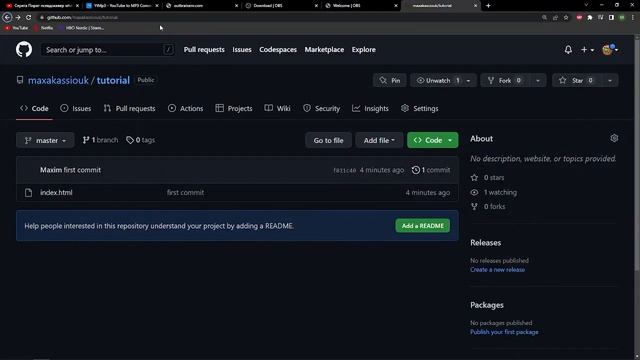Open the master branch selector

45,140
